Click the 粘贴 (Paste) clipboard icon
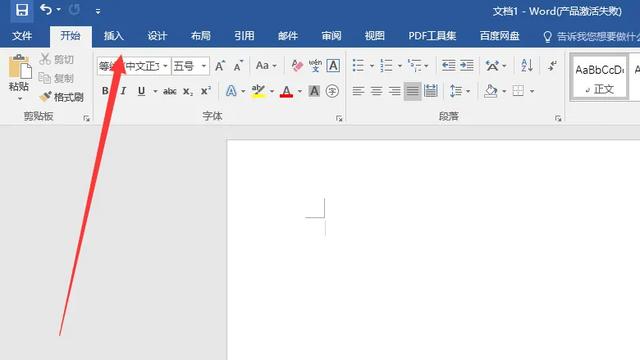The width and height of the screenshot is (640, 360). coord(20,66)
